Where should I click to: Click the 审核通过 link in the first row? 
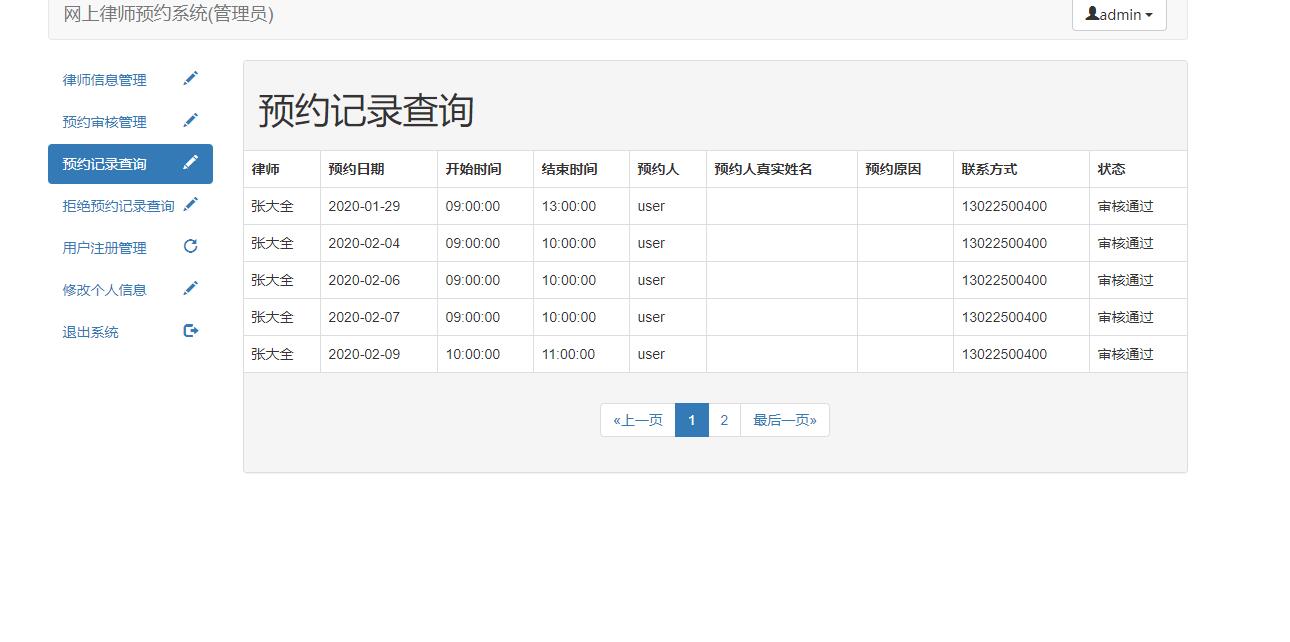pyautogui.click(x=1123, y=206)
